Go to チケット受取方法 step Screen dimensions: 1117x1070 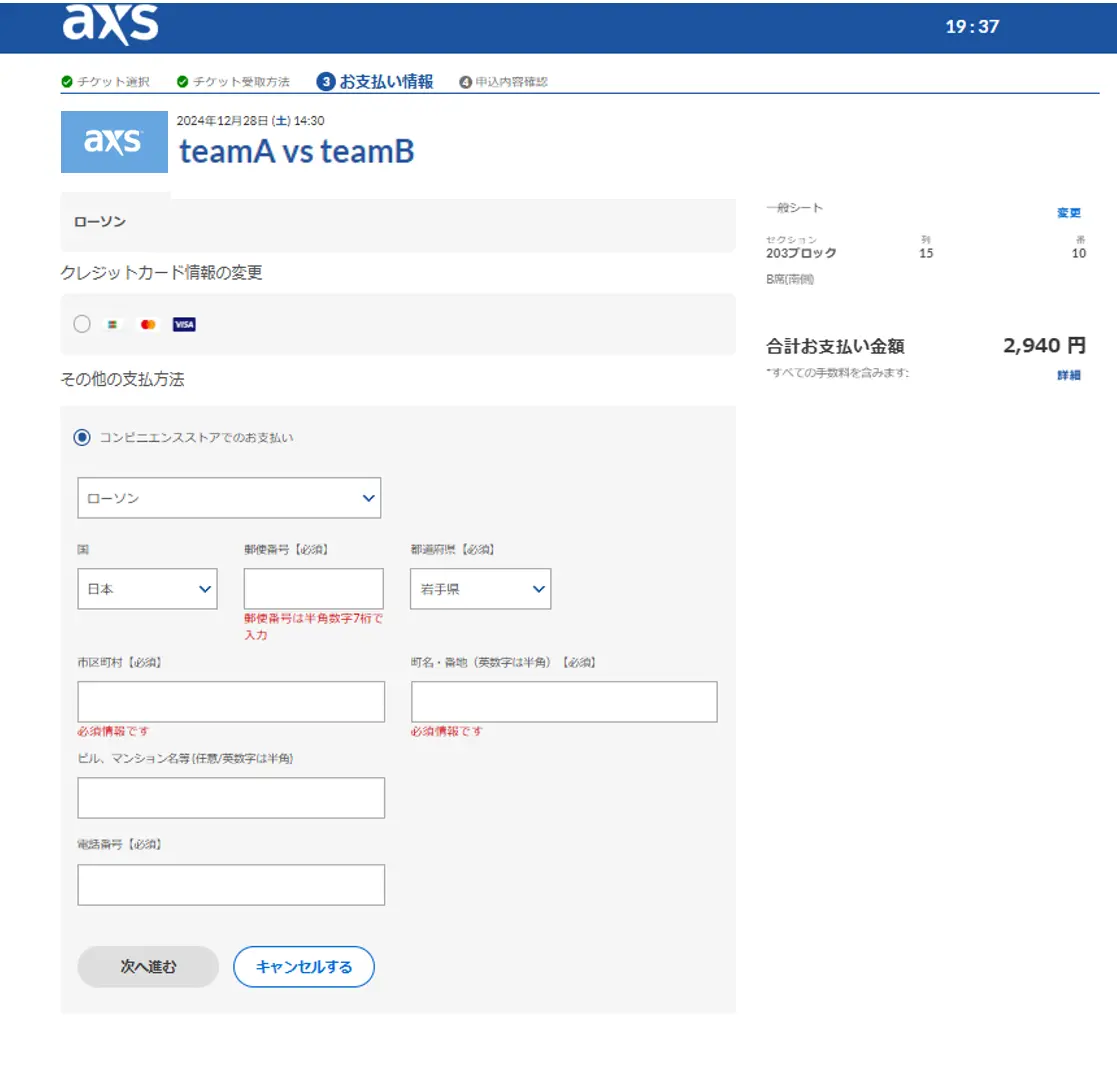coord(241,82)
